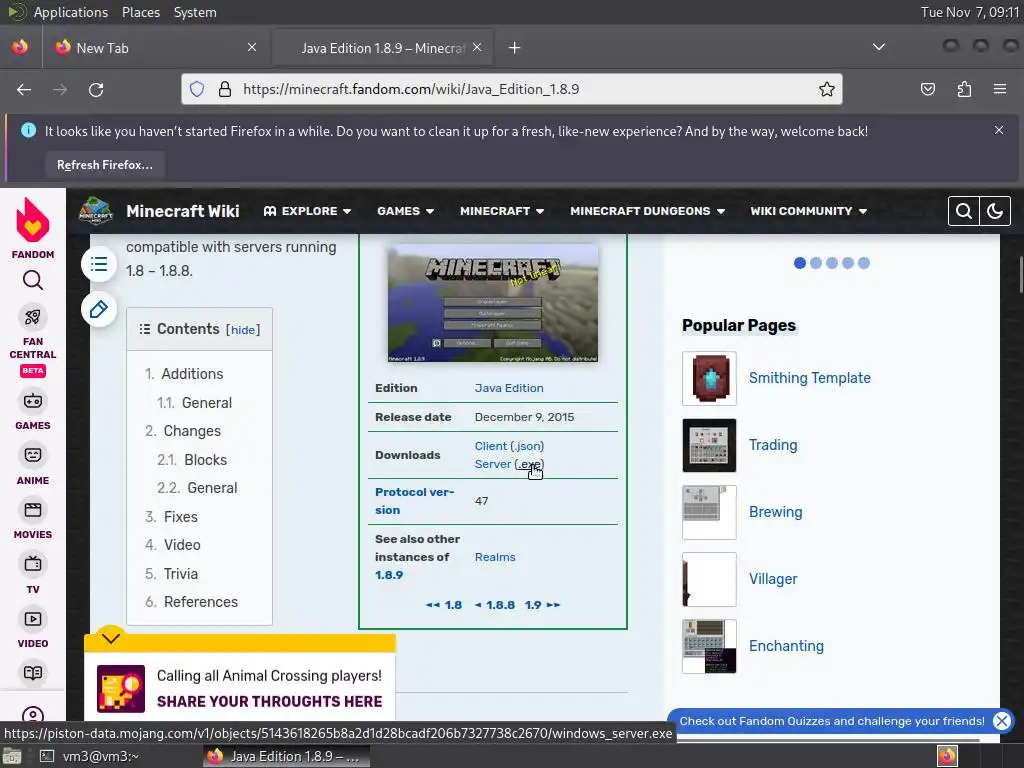The width and height of the screenshot is (1024, 768).
Task: Open Fan Central rocket icon
Action: [33, 317]
